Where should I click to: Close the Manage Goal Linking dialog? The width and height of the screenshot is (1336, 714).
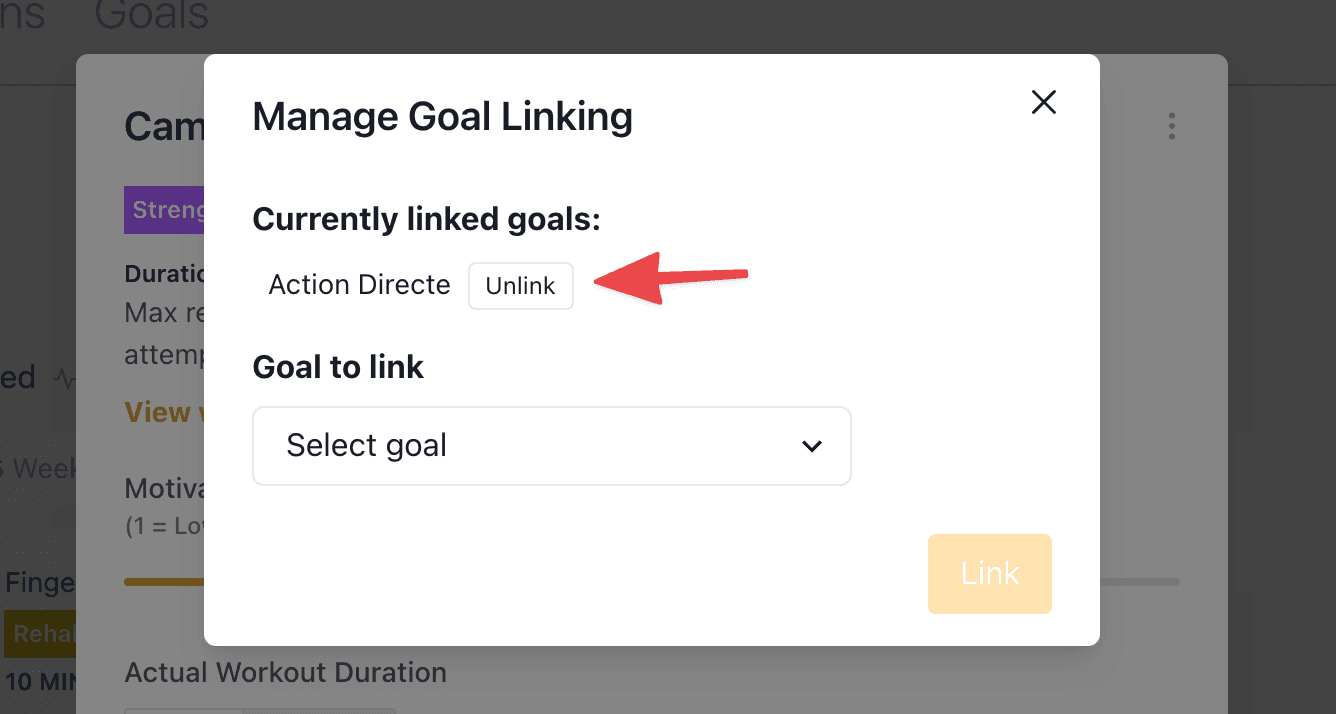click(1044, 102)
